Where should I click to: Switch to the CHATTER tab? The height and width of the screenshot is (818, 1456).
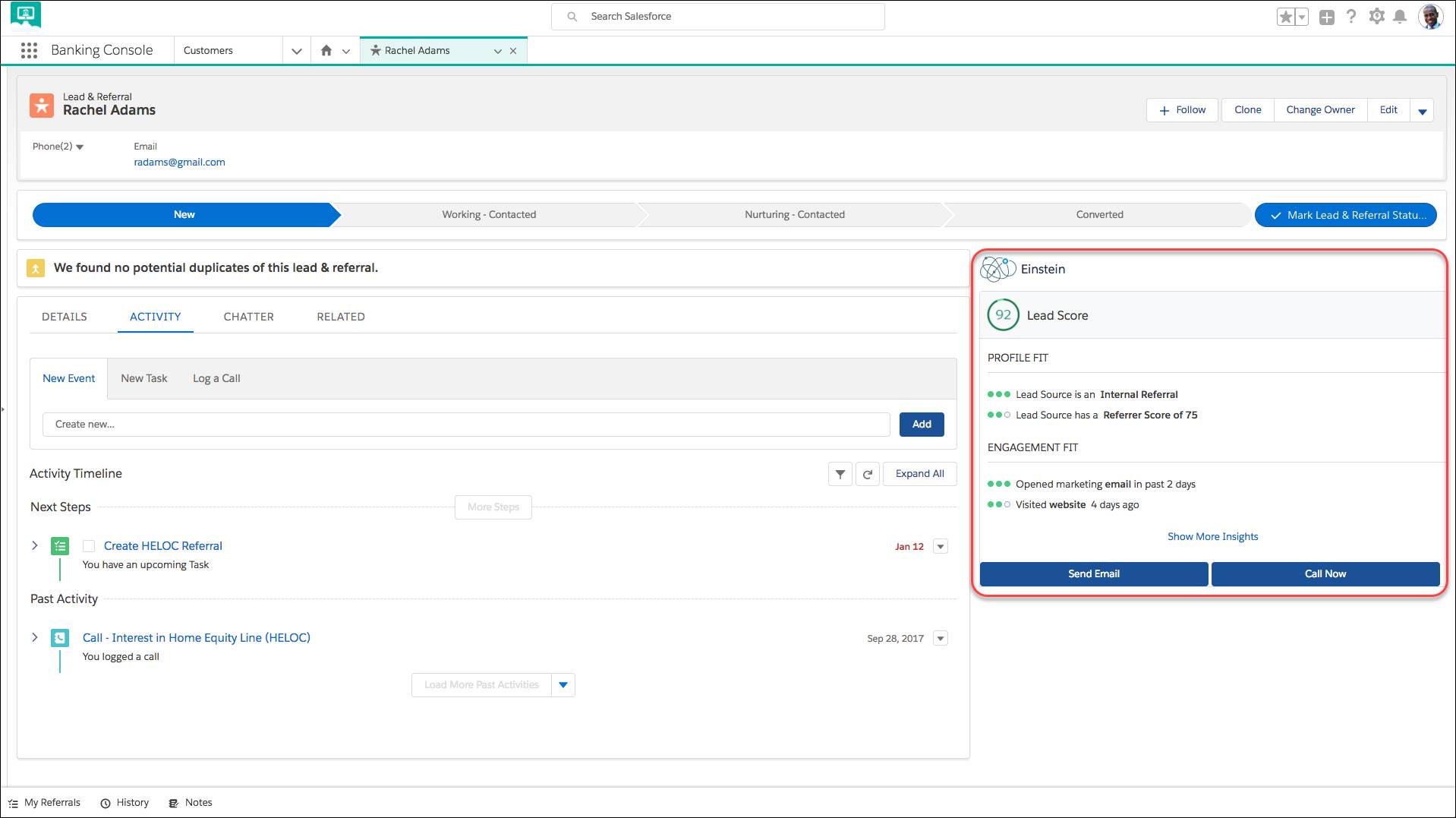pos(249,317)
